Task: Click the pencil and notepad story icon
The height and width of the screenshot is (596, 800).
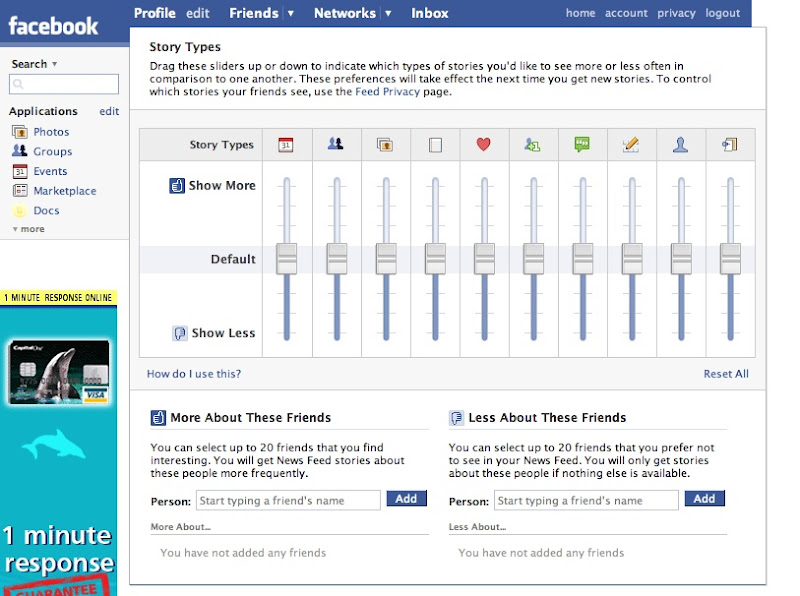Action: pyautogui.click(x=631, y=145)
